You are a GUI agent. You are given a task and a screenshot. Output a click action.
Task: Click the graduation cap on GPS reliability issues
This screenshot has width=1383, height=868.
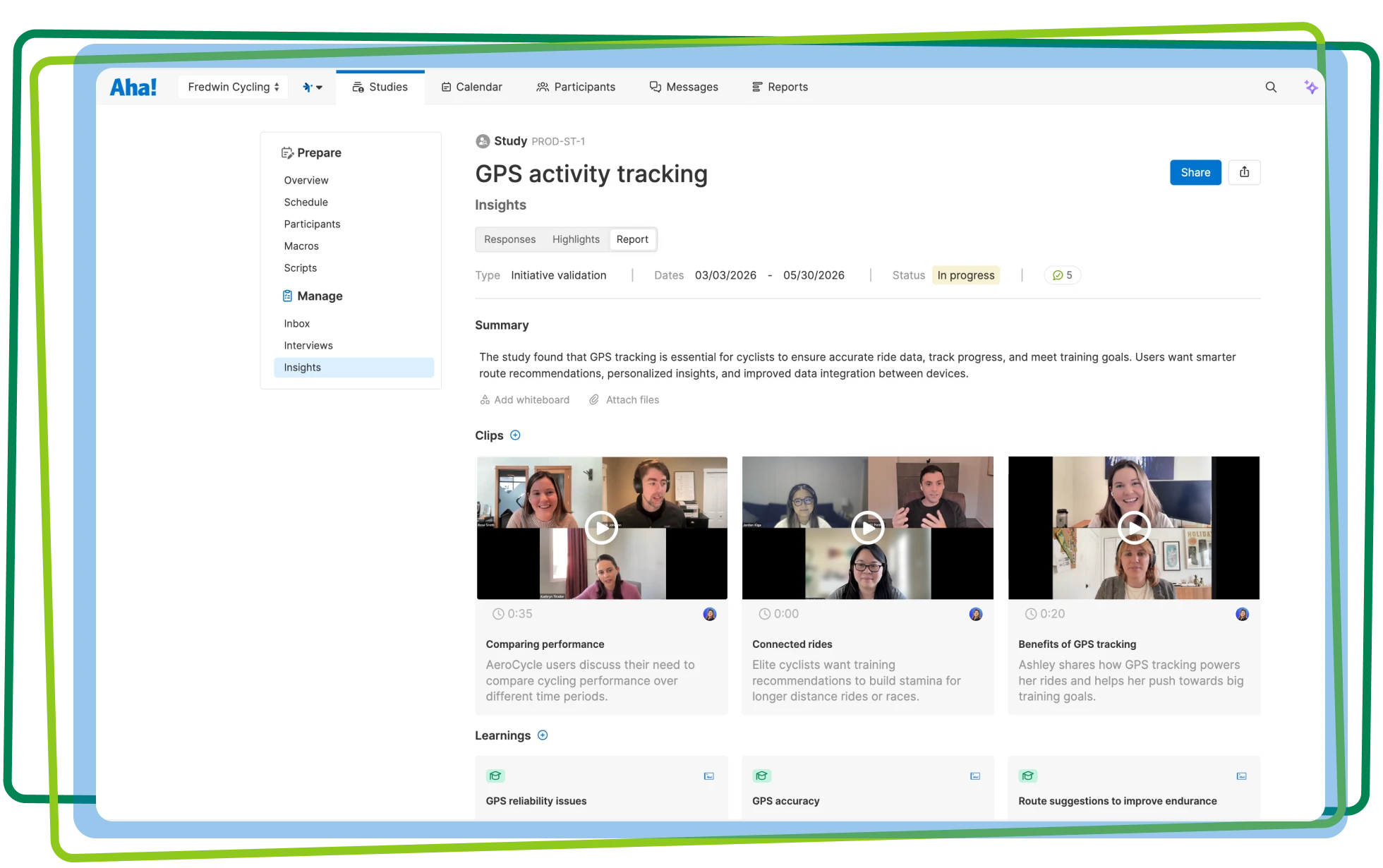(496, 776)
